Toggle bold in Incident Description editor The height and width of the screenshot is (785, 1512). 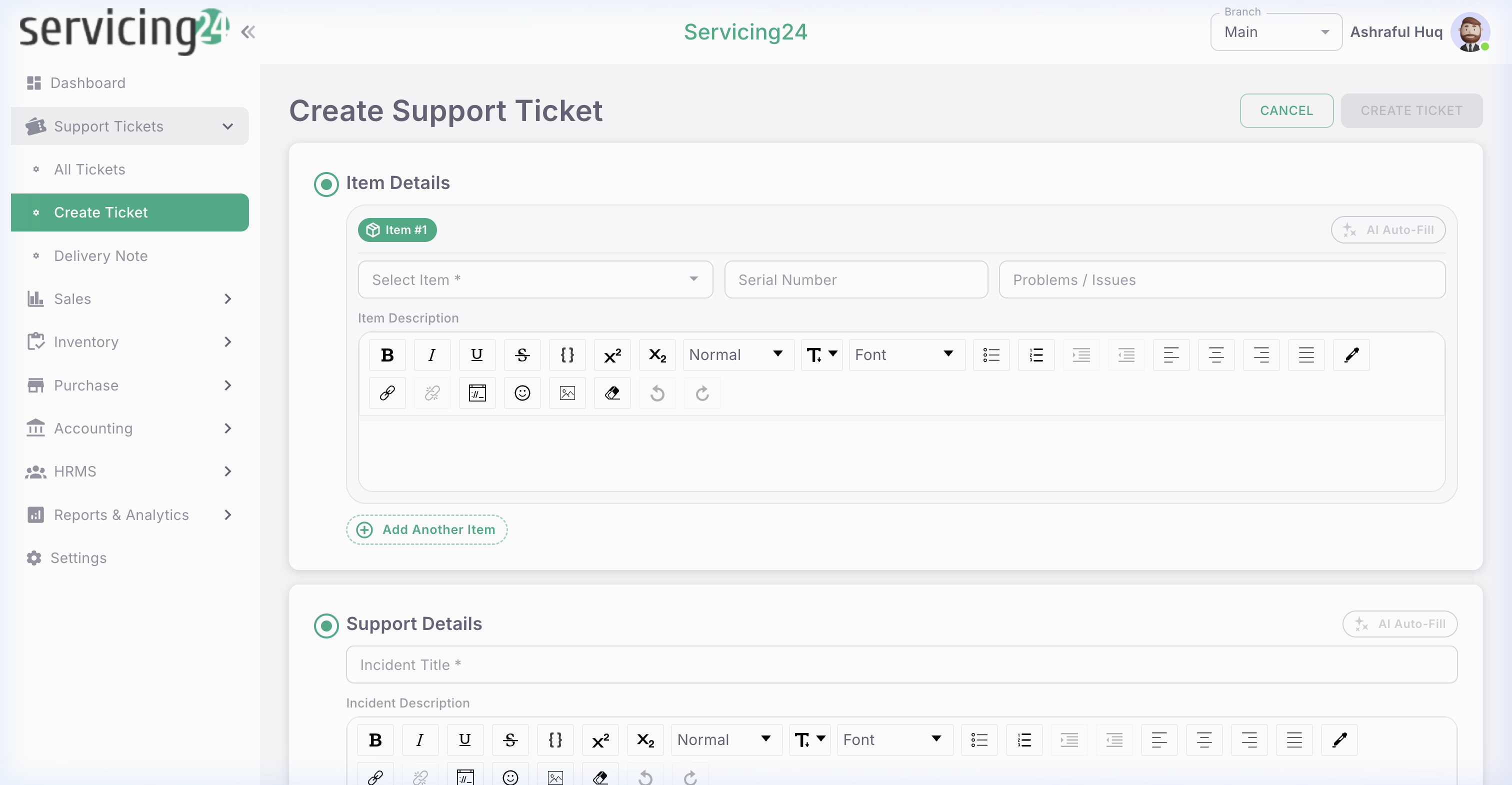375,740
